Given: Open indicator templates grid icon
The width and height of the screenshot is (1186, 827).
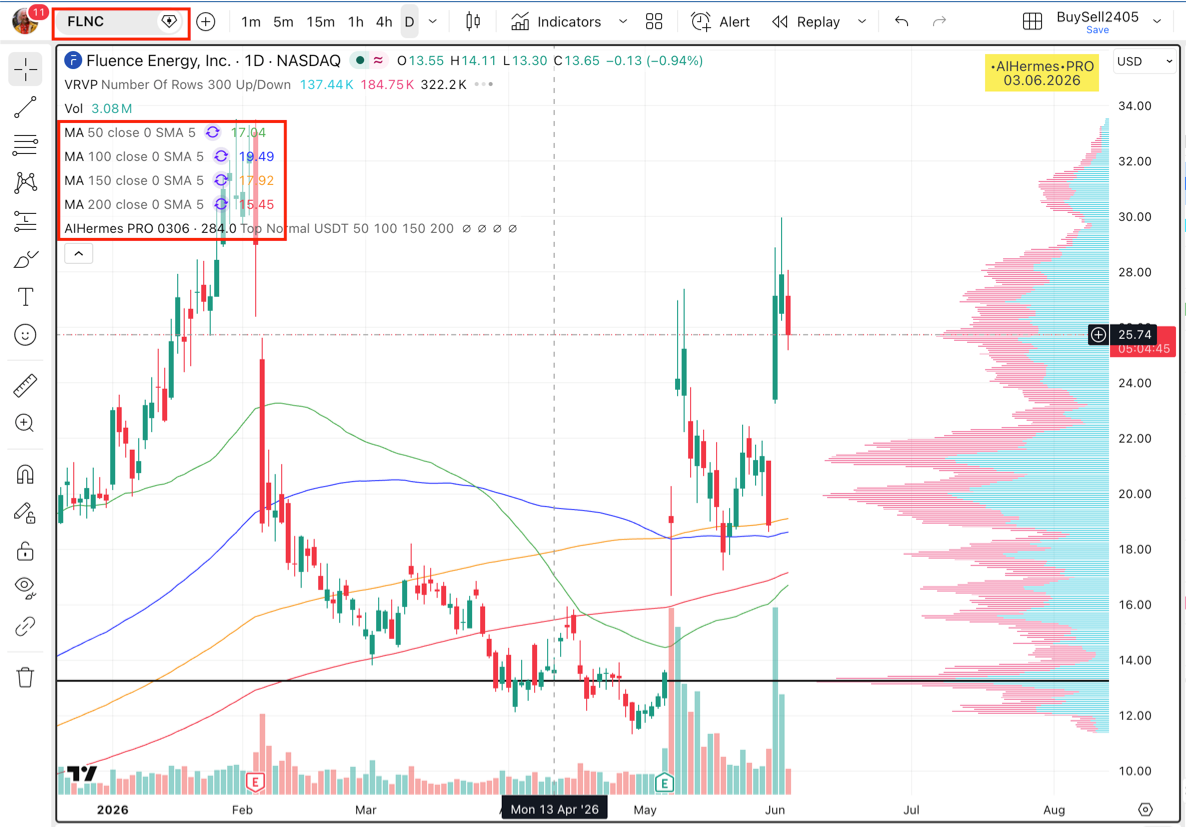Looking at the screenshot, I should pyautogui.click(x=654, y=22).
